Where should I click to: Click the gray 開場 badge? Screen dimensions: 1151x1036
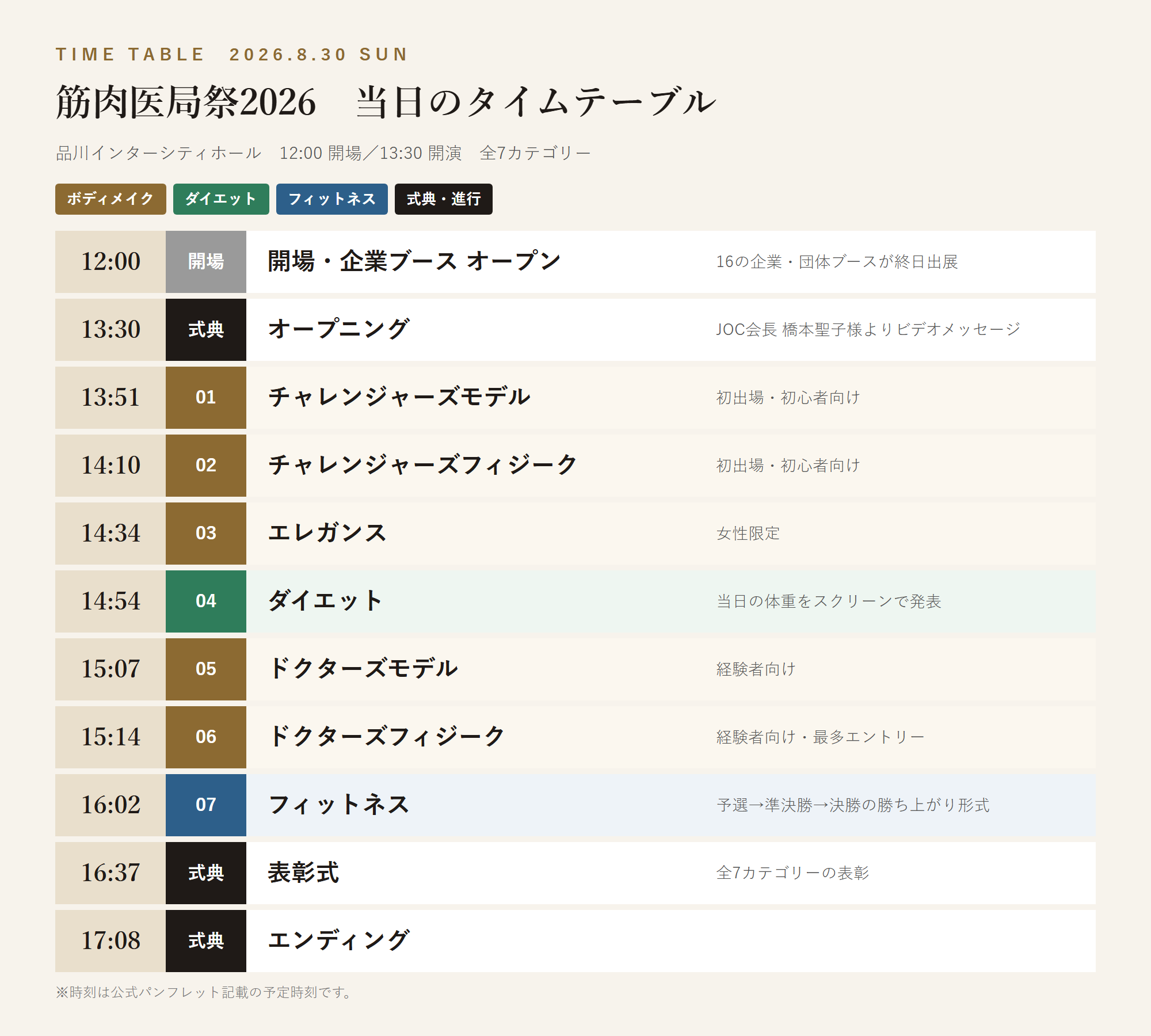[206, 262]
